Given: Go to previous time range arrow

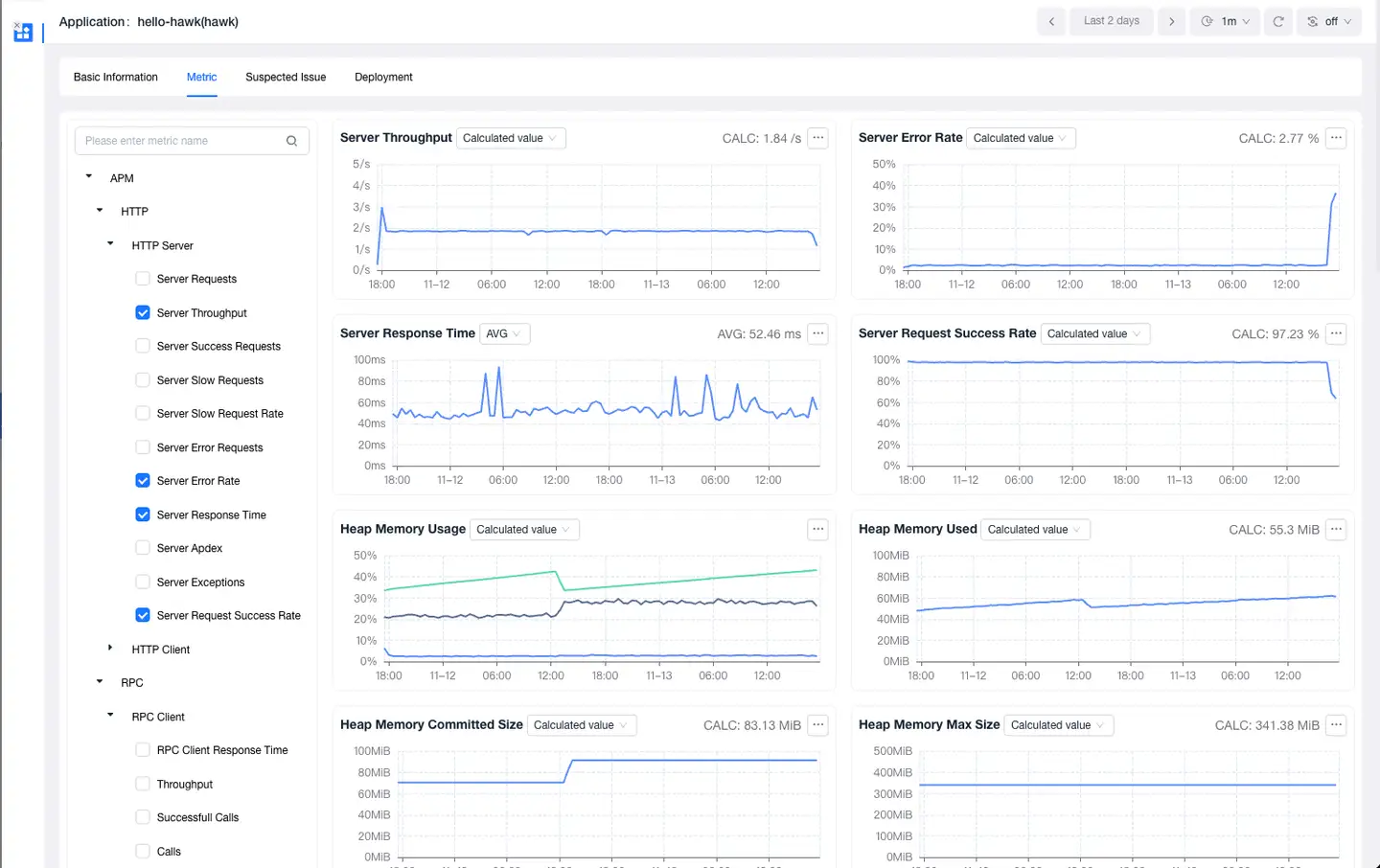Looking at the screenshot, I should tap(1051, 21).
